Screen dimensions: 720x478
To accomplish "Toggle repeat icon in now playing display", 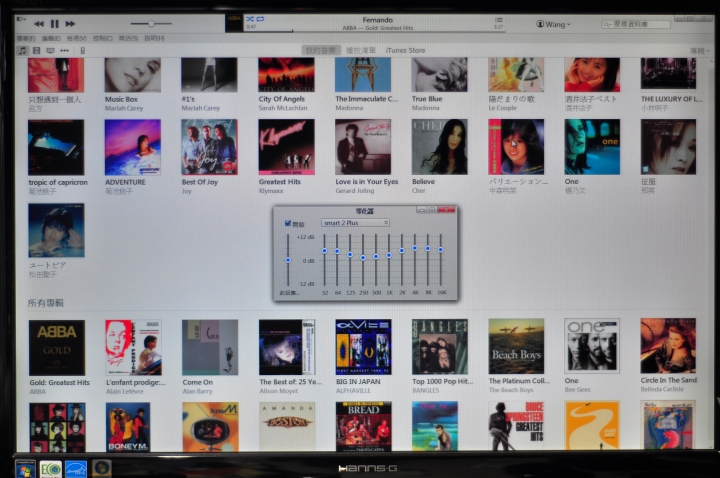I will (x=260, y=19).
